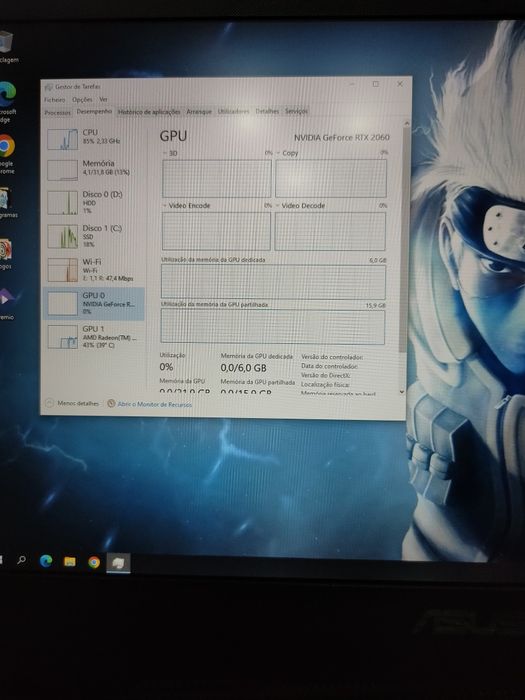Viewport: 525px width, 700px height.
Task: Open the Opções menu
Action: click(x=82, y=100)
